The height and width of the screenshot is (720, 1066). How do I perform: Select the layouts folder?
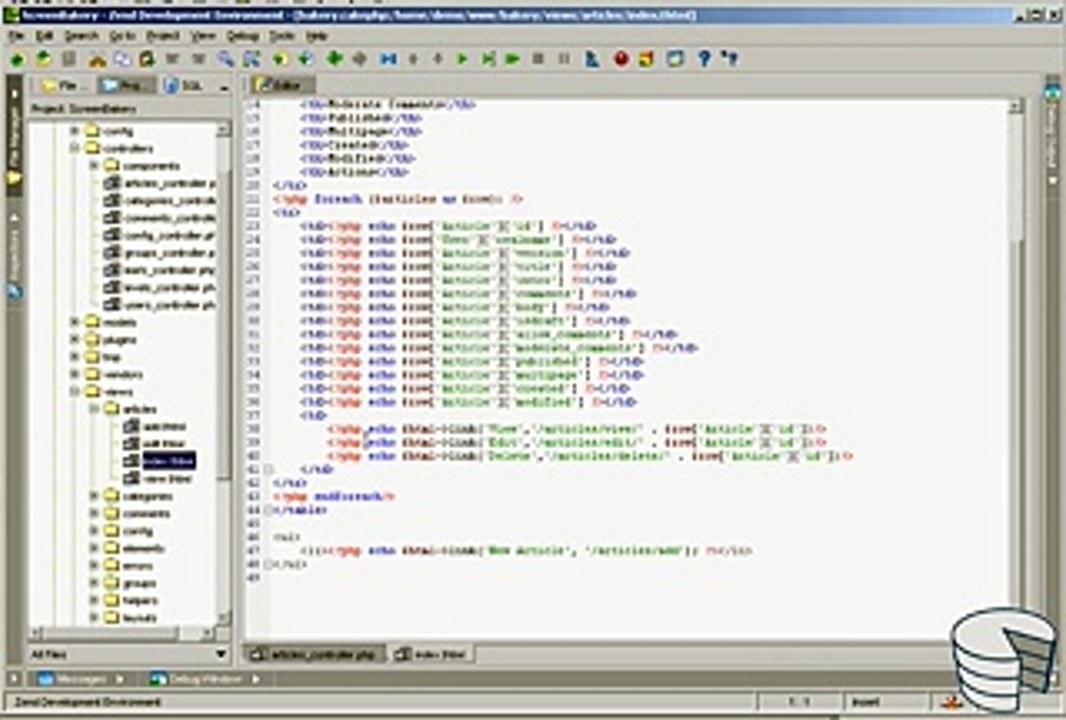point(131,618)
